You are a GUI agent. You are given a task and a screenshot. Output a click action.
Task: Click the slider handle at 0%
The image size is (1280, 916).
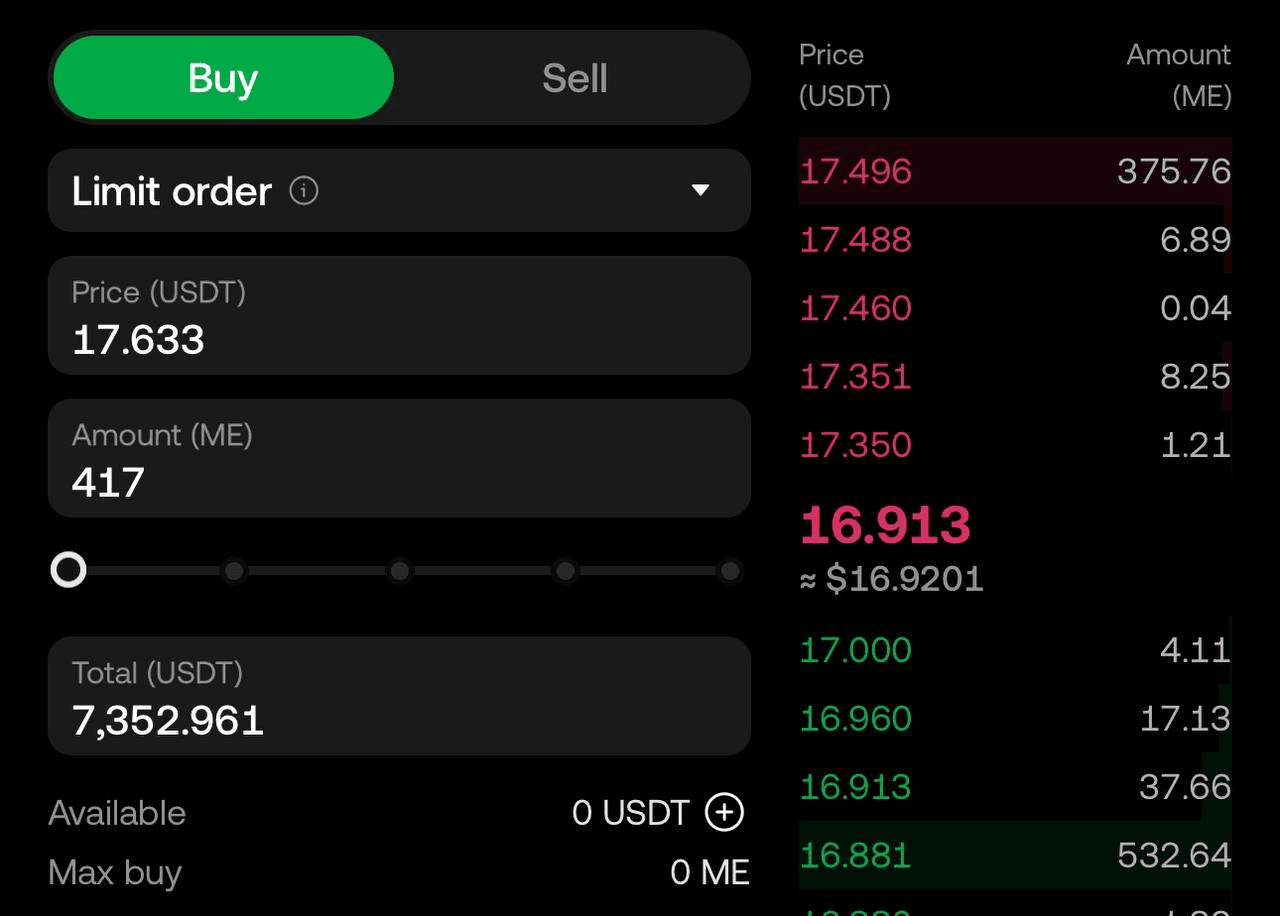coord(69,570)
